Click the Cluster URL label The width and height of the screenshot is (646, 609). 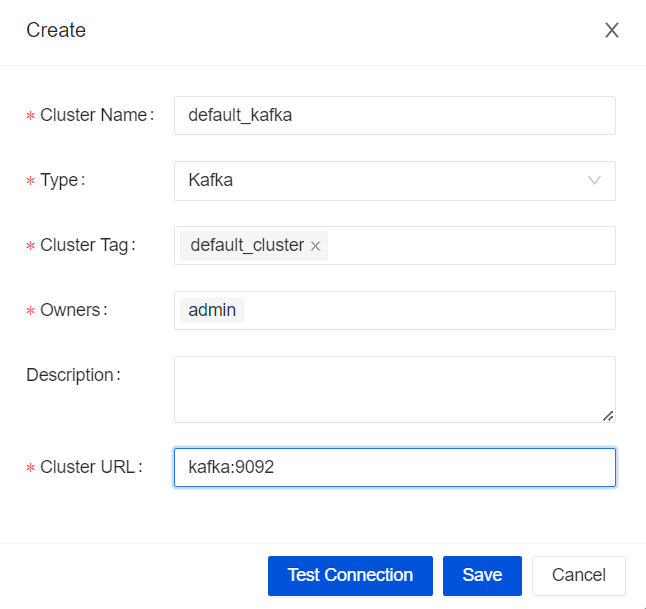90,467
